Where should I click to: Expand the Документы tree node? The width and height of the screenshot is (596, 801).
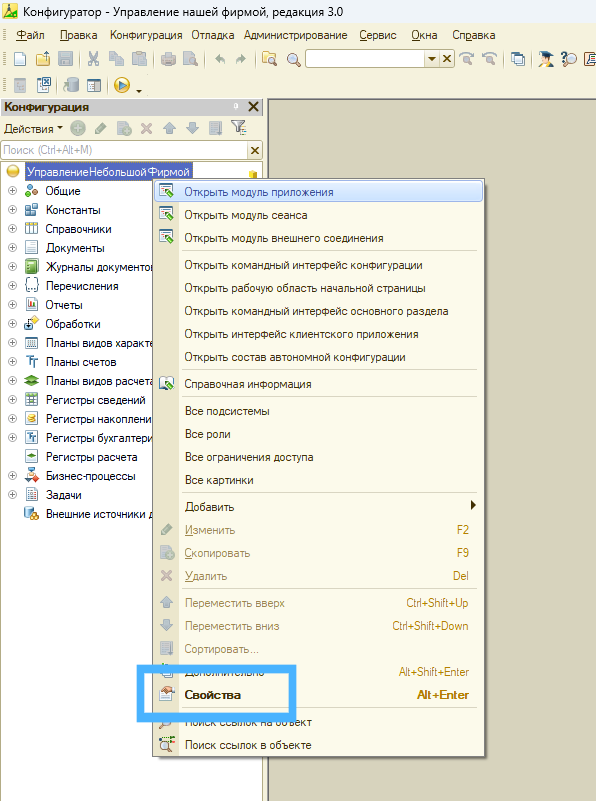pyautogui.click(x=13, y=247)
